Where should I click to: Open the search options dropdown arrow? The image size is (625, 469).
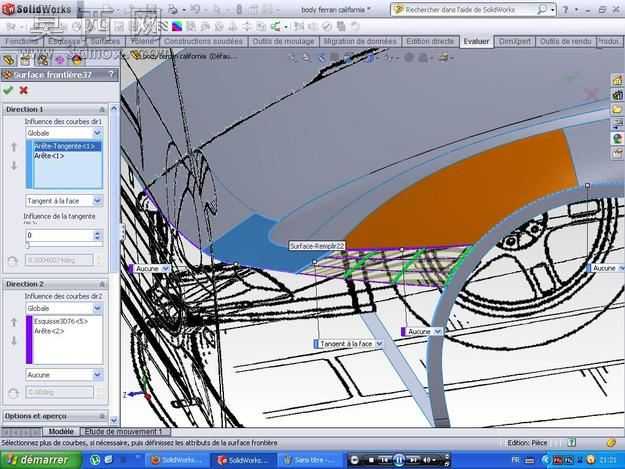(x=552, y=10)
